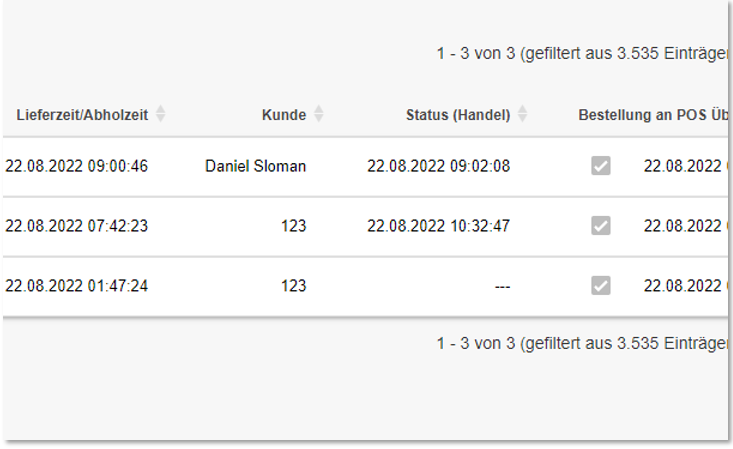Toggle POS checkbox in Daniel Sloman row
This screenshot has height=449, width=733.
point(600,166)
